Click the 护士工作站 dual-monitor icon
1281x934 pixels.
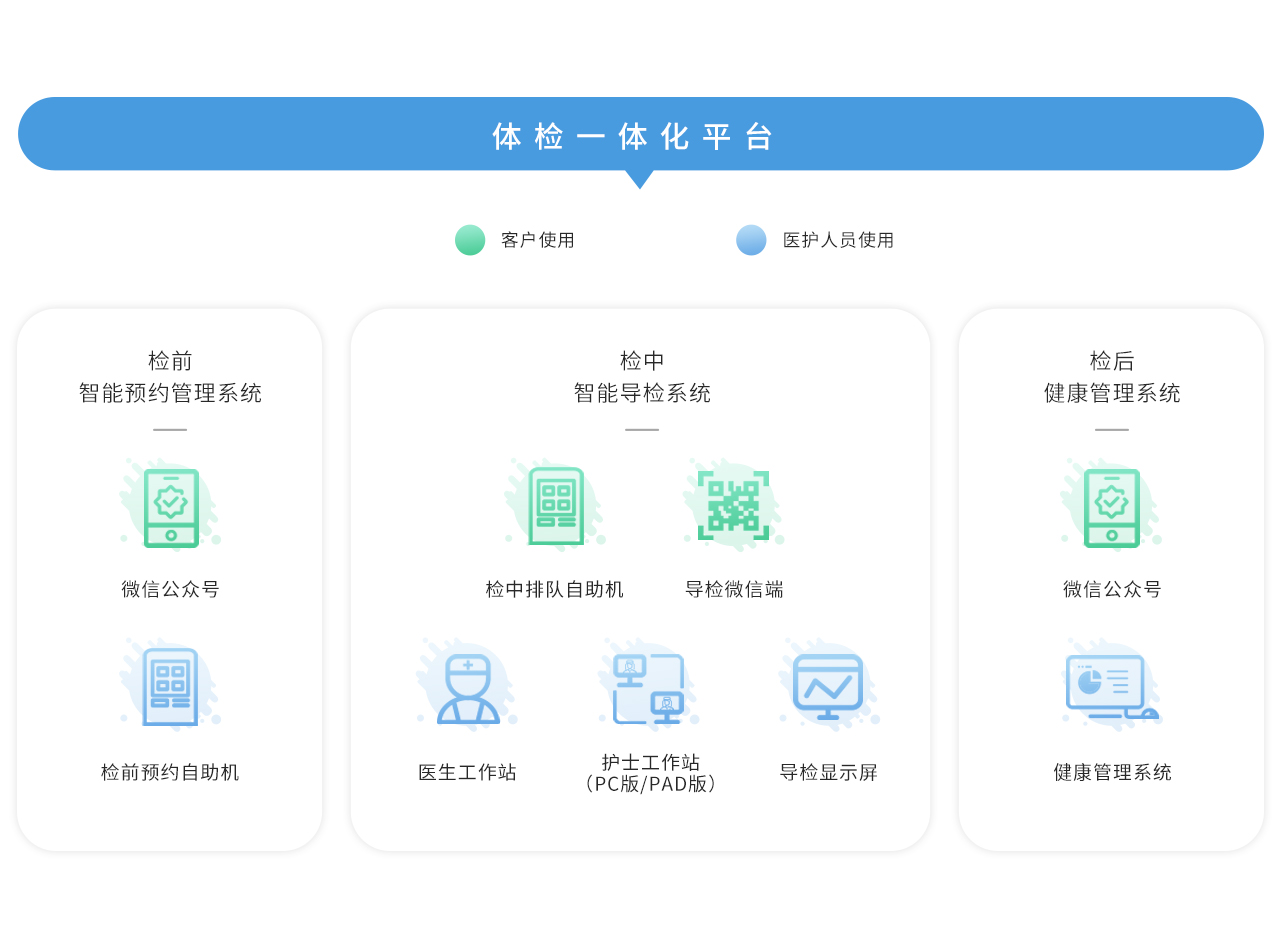point(649,688)
